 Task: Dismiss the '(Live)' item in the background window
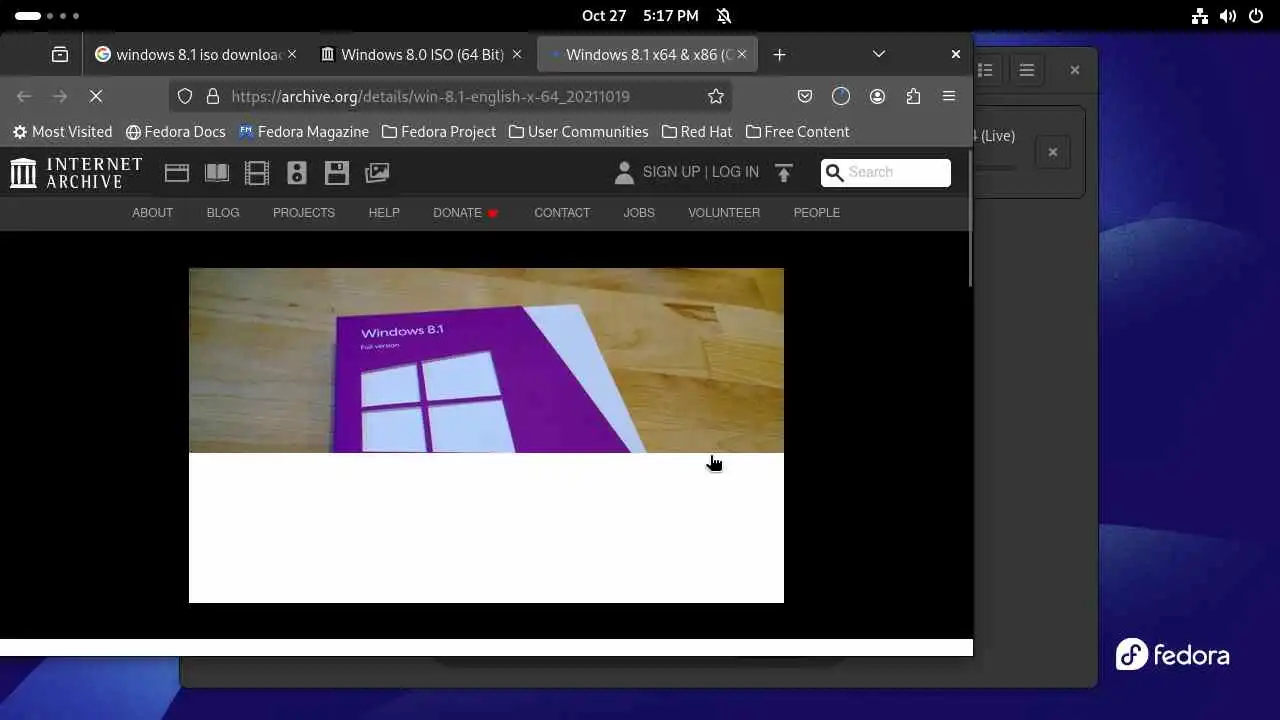[x=1052, y=152]
